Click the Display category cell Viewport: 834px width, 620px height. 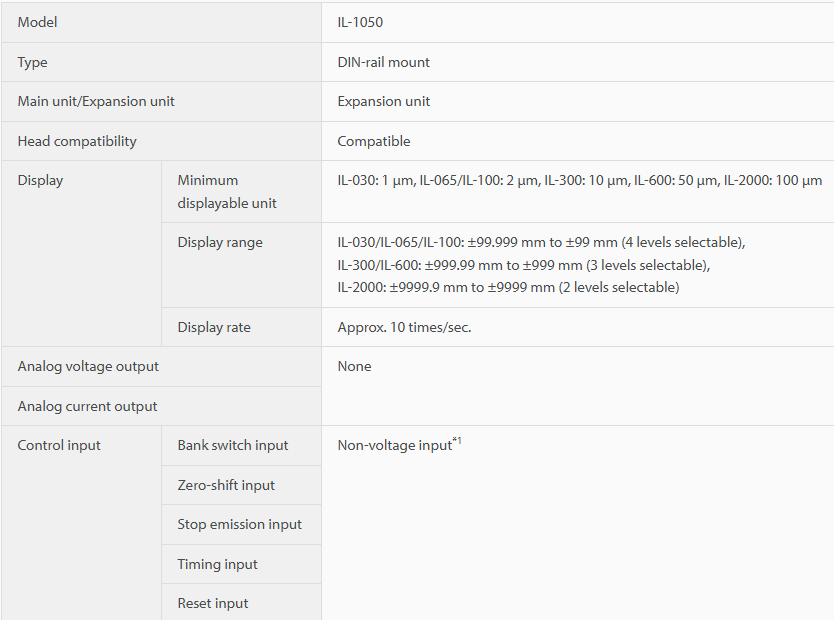tap(81, 254)
